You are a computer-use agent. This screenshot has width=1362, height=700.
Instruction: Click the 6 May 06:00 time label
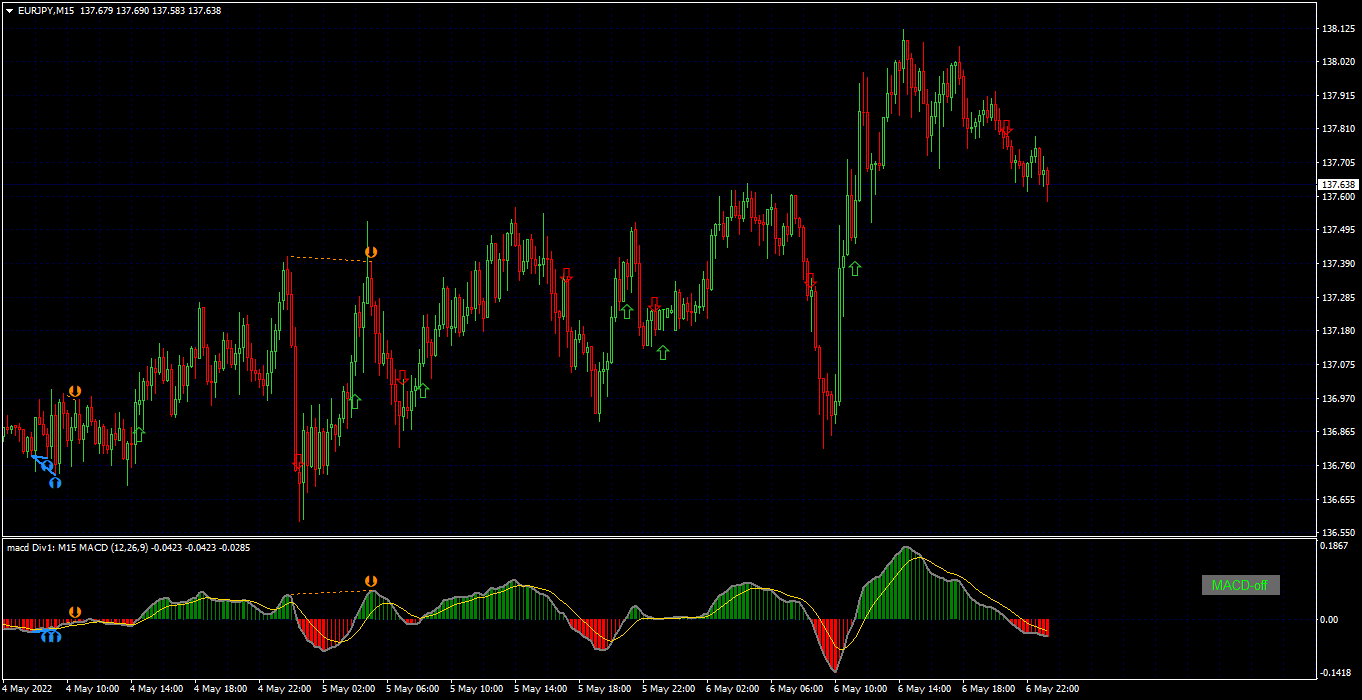click(796, 689)
